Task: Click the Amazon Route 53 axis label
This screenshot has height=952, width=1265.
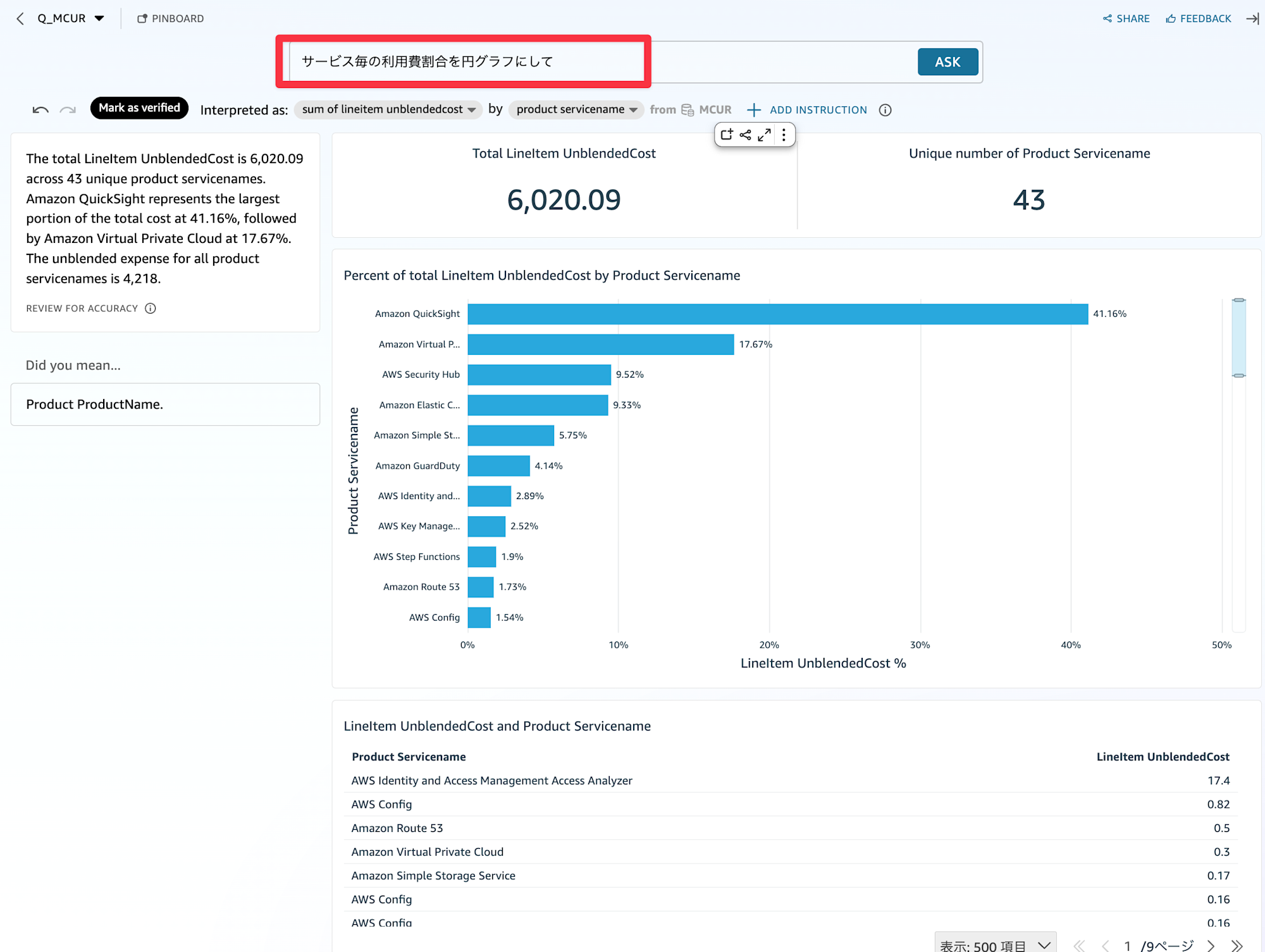Action: 421,587
